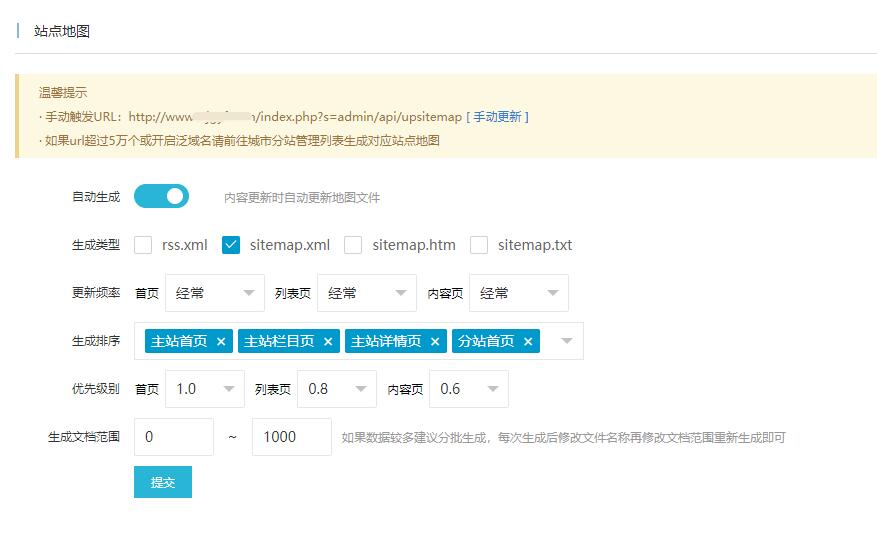Remove the 主站首页 tag with its x

tap(221, 342)
